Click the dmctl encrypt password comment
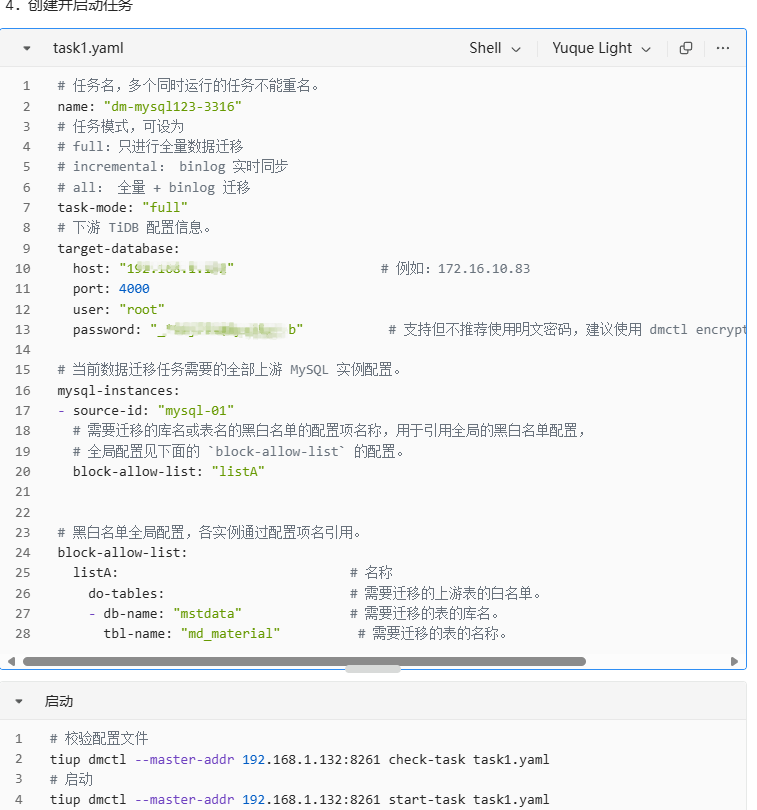 567,329
